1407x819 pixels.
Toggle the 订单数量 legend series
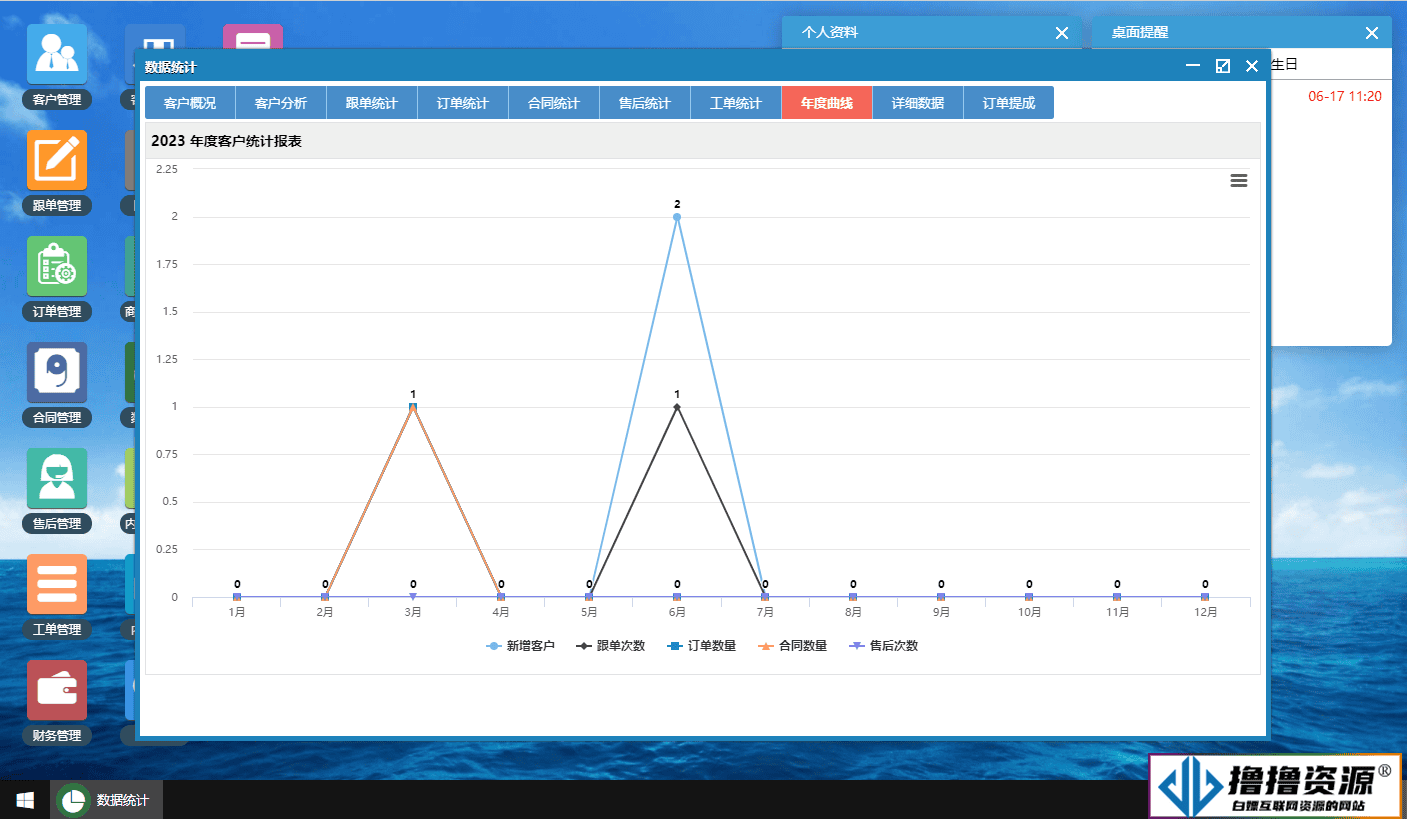pos(702,646)
